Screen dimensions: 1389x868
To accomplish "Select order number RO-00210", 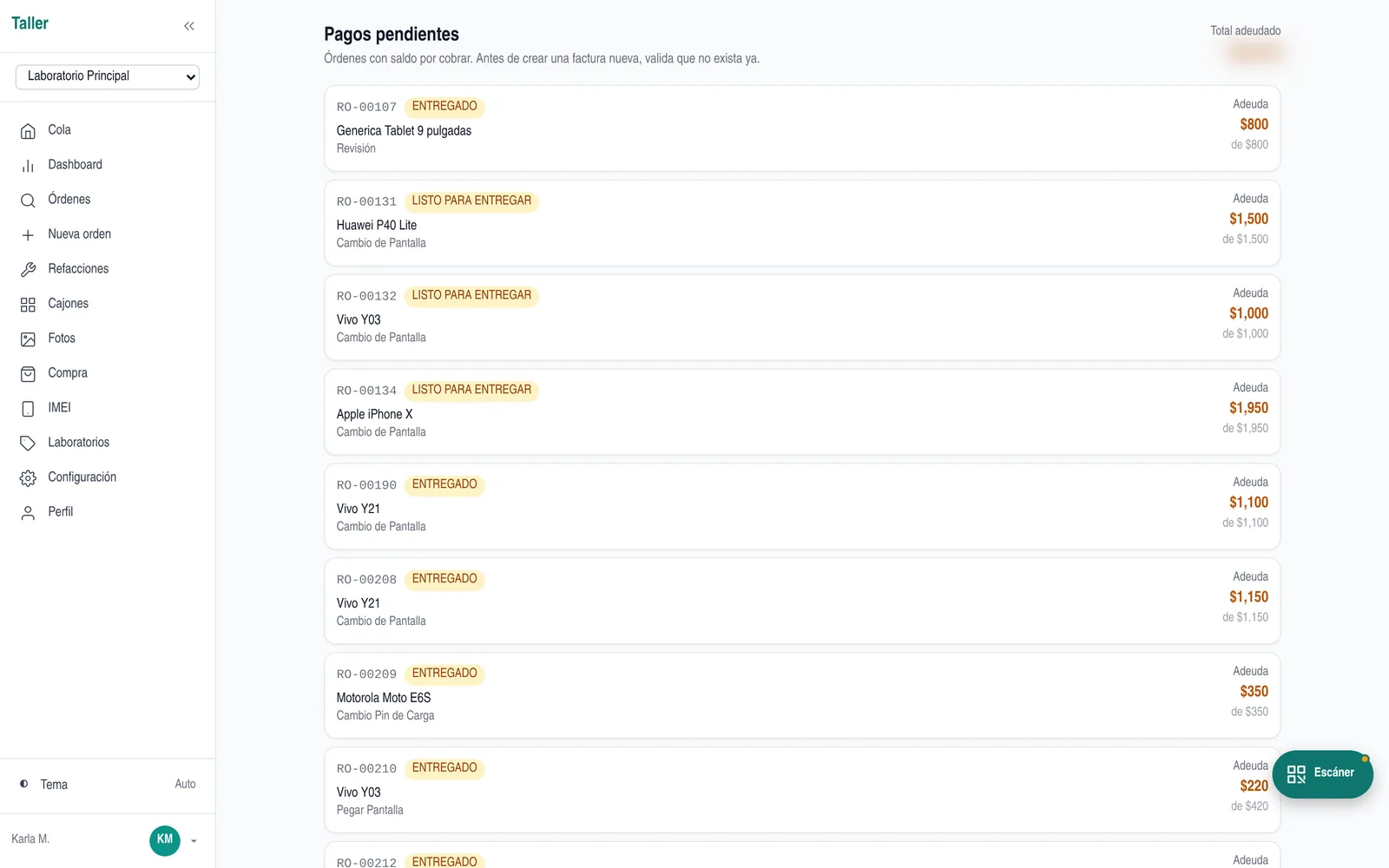I will click(366, 769).
